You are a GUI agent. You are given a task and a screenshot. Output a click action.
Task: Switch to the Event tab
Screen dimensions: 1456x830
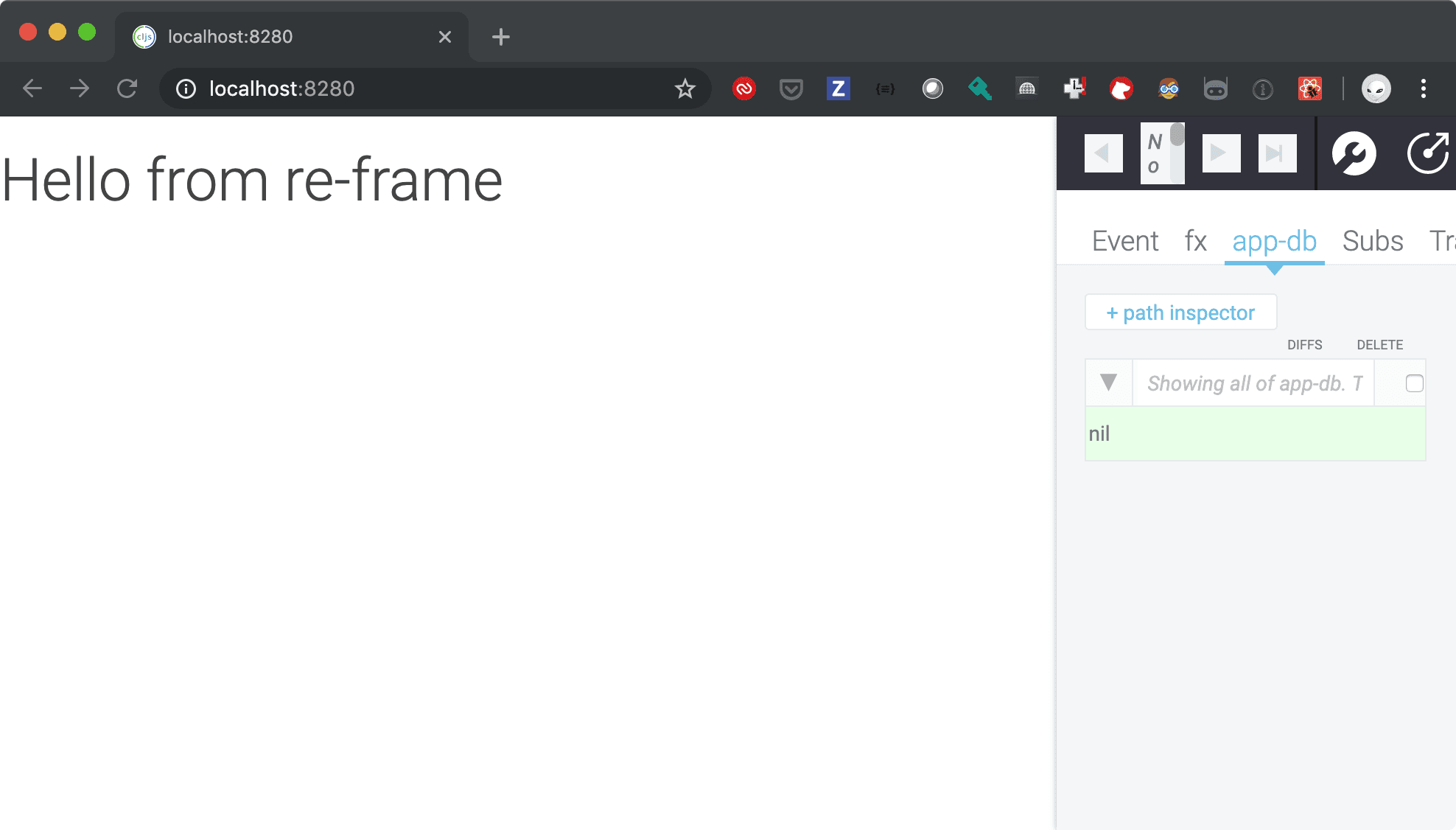(1125, 241)
